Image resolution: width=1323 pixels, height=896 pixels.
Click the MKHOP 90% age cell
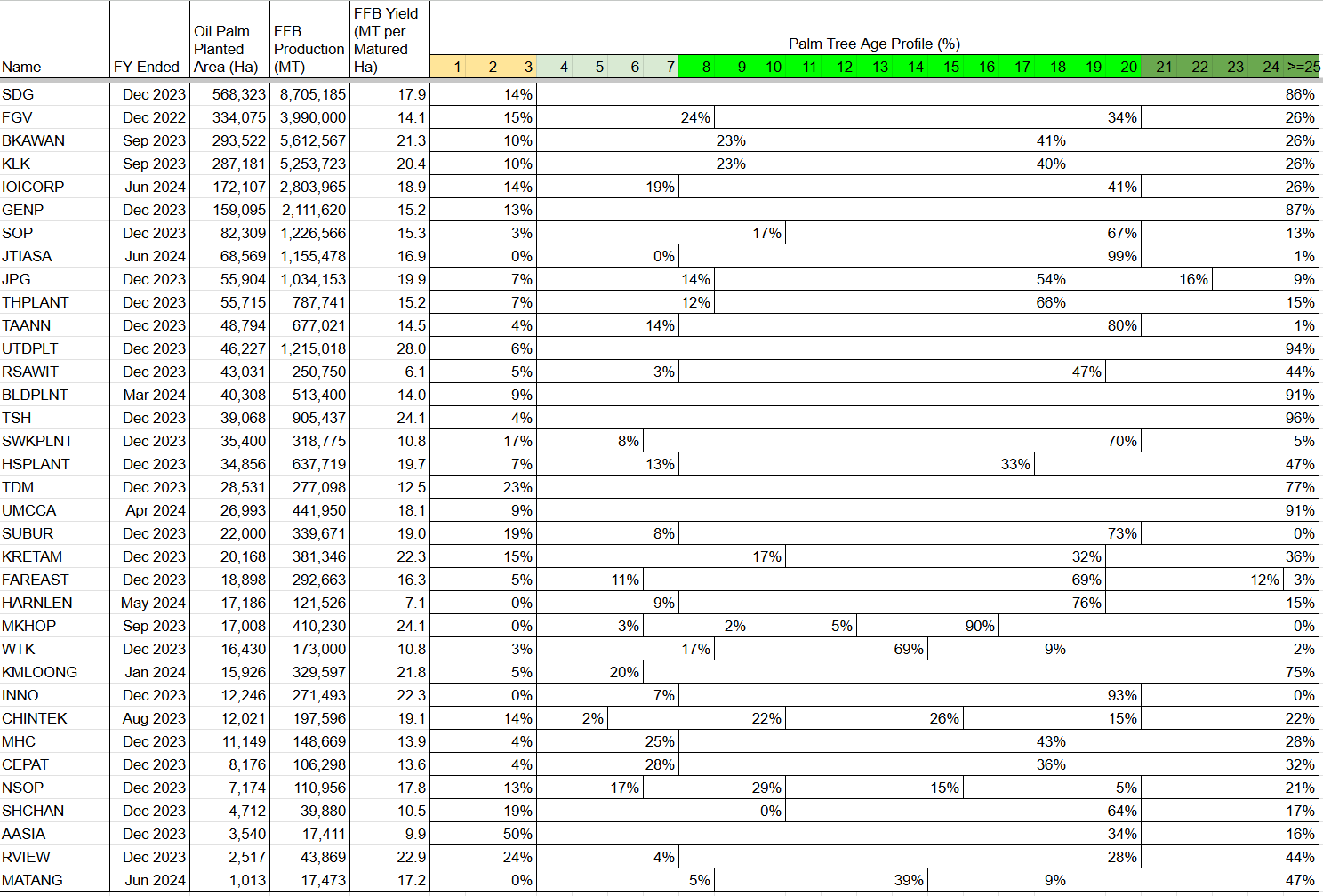pyautogui.click(x=928, y=626)
